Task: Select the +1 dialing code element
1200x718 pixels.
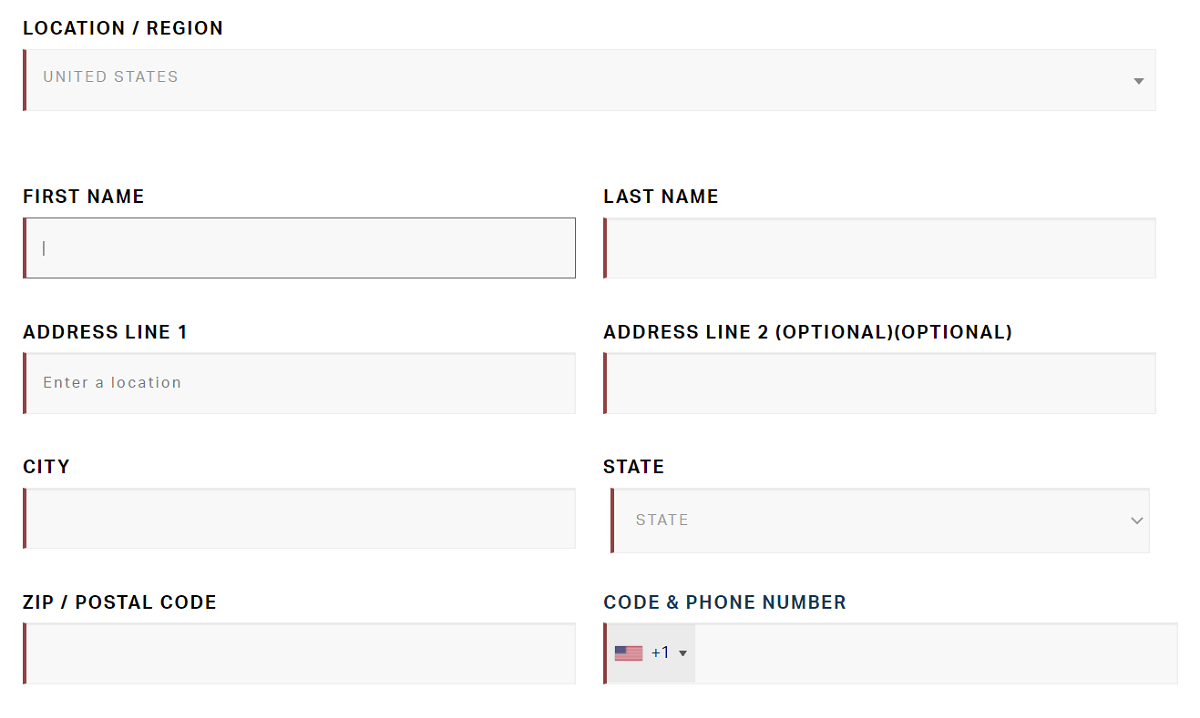Action: 662,652
